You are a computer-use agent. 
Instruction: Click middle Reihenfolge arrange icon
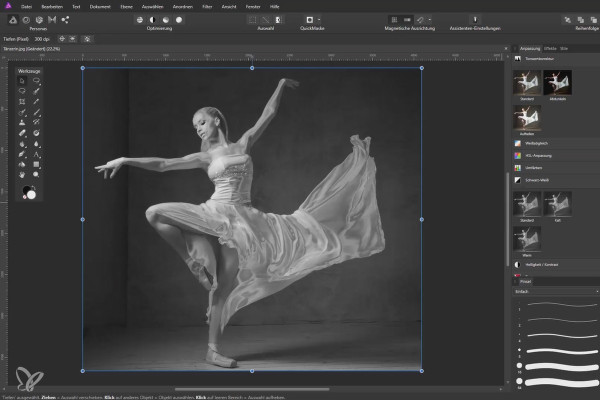pos(580,20)
